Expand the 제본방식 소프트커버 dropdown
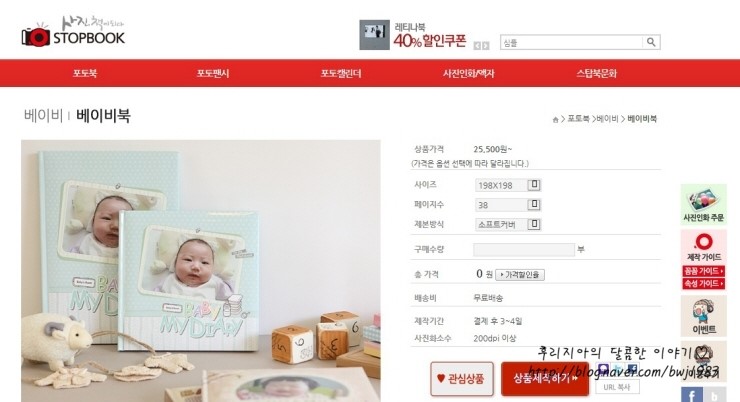Screen dimensions: 740x402 [508, 225]
